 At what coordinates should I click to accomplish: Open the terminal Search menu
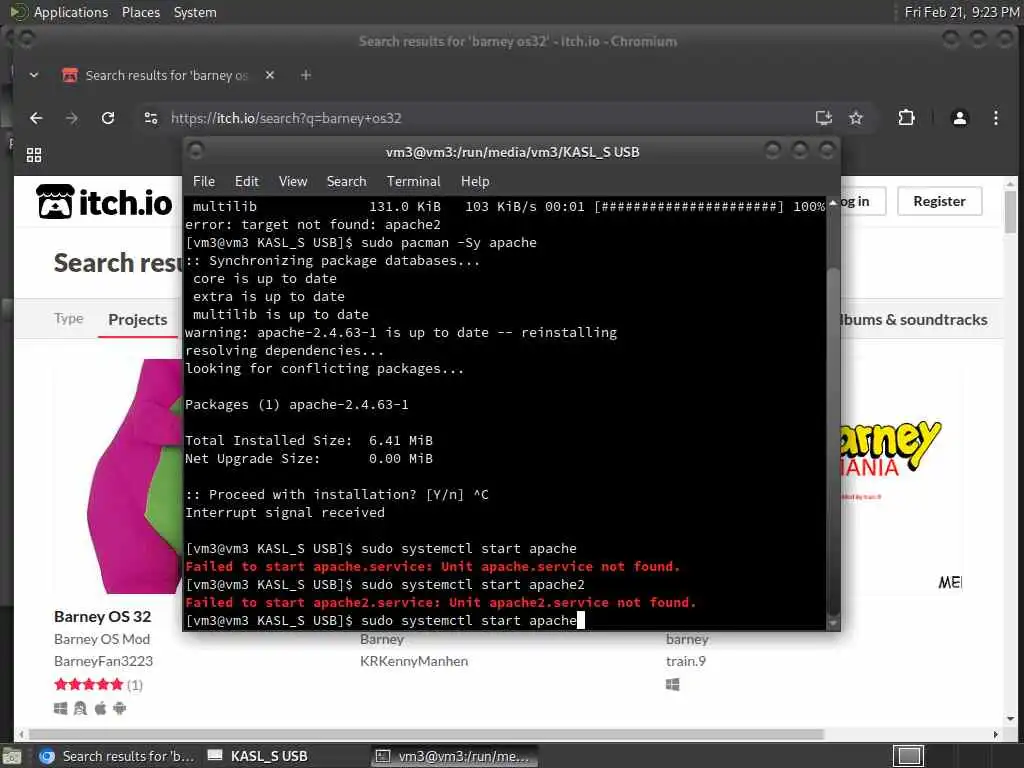(x=346, y=182)
